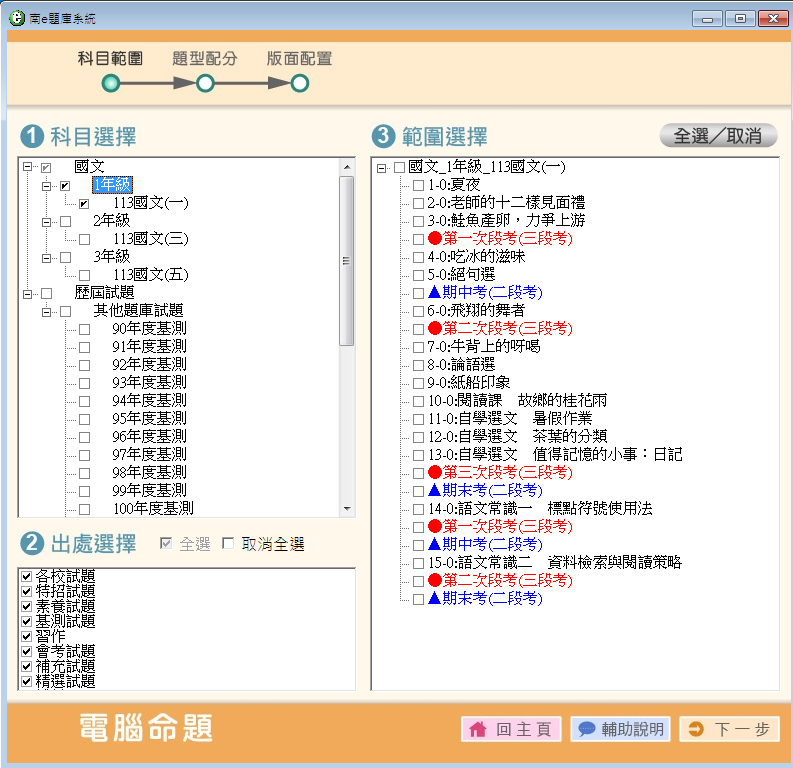Screen dimensions: 793x768
Task: Uncheck 113國文(一) checkbox
Action: [x=84, y=204]
